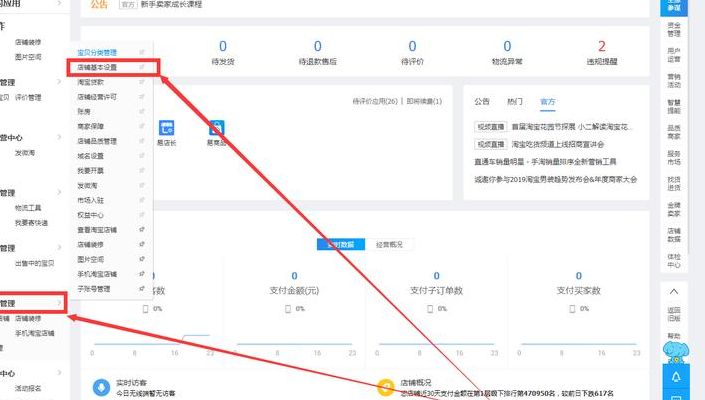Image resolution: width=705 pixels, height=400 pixels.
Task: Expand the section containing 物流工具
Action: click(x=59, y=192)
